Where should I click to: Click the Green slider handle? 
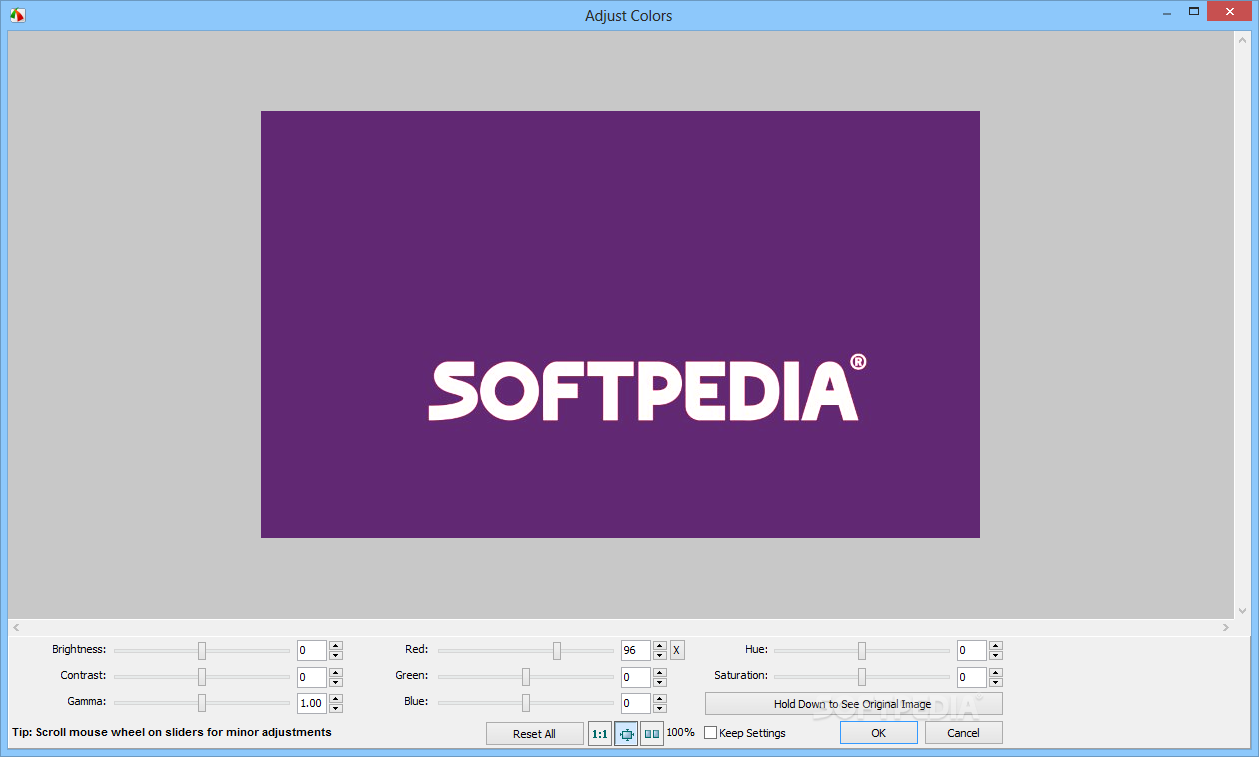point(526,676)
